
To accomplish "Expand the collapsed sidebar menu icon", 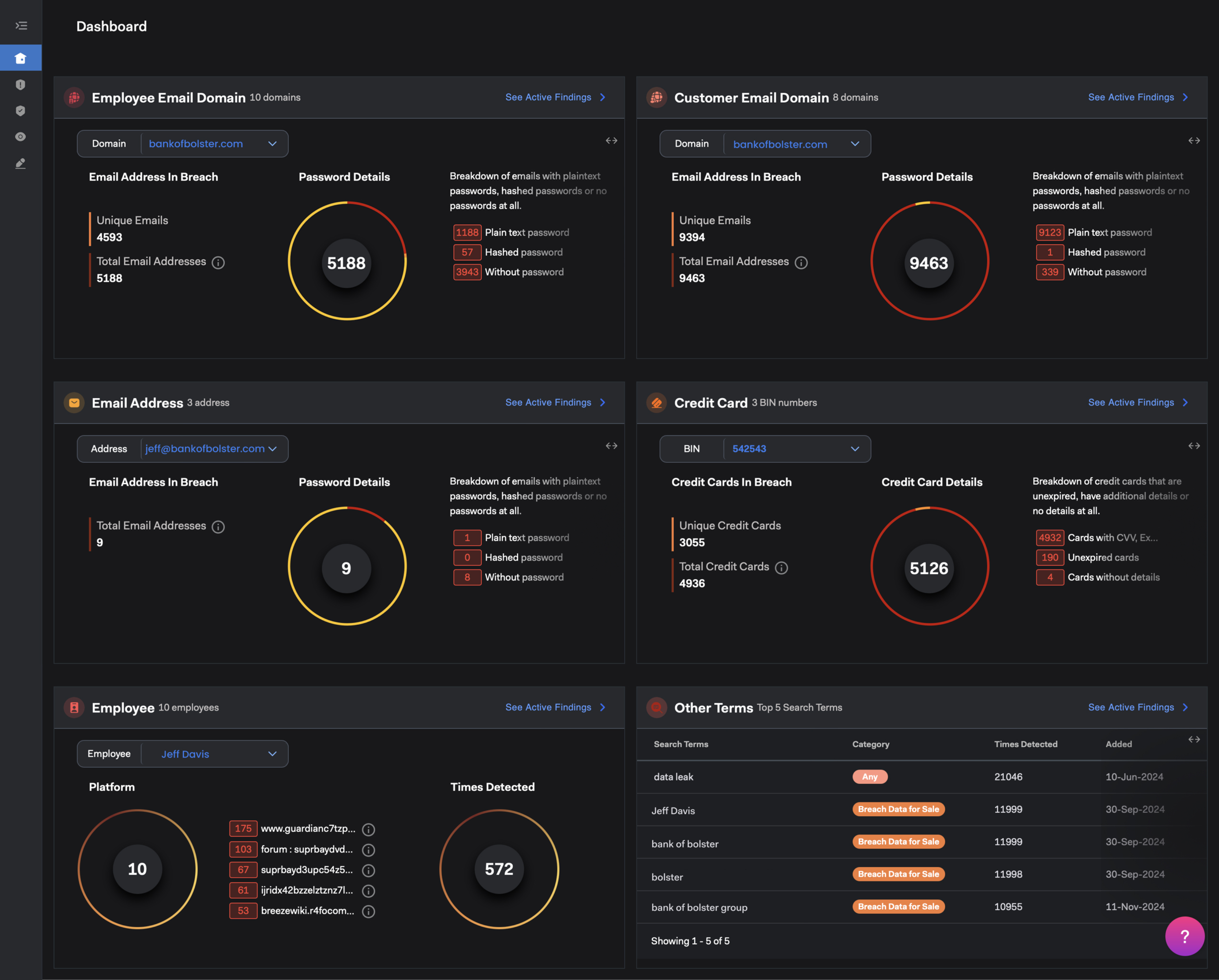I will [21, 25].
